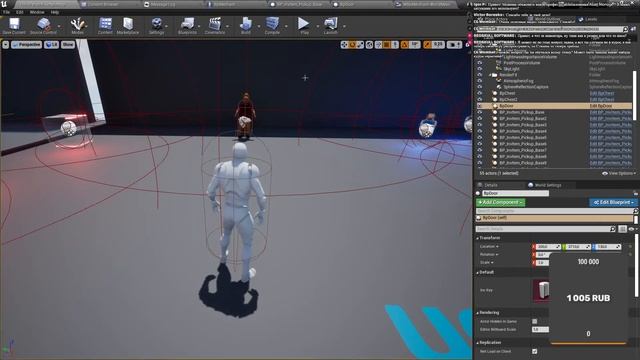Screen dimensions: 640x360
Task: Open outliner View Options menu
Action: [618, 173]
